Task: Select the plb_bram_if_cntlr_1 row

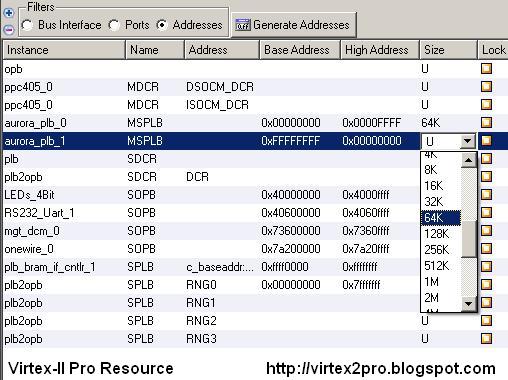Action: (255, 267)
